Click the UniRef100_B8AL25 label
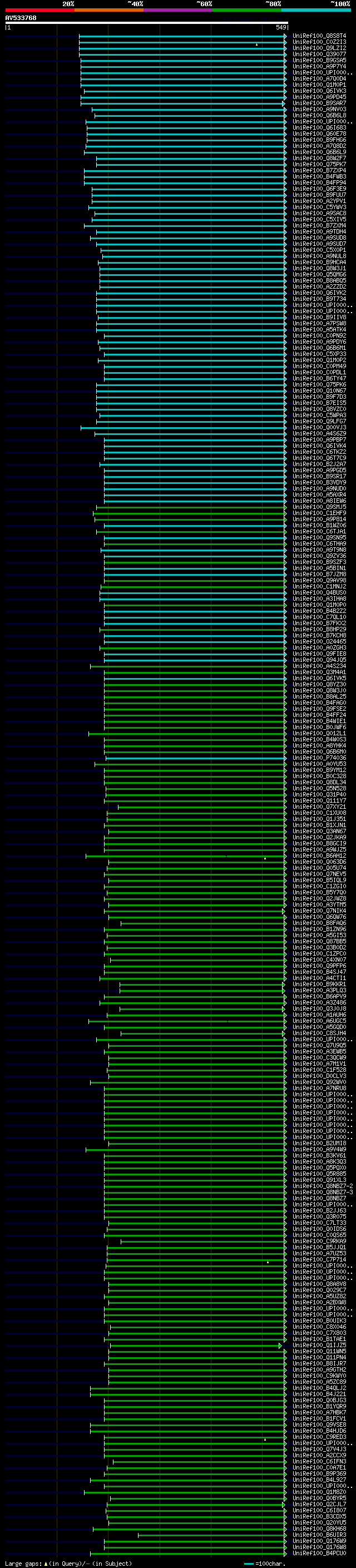This screenshot has height=1568, width=356. (x=319, y=696)
